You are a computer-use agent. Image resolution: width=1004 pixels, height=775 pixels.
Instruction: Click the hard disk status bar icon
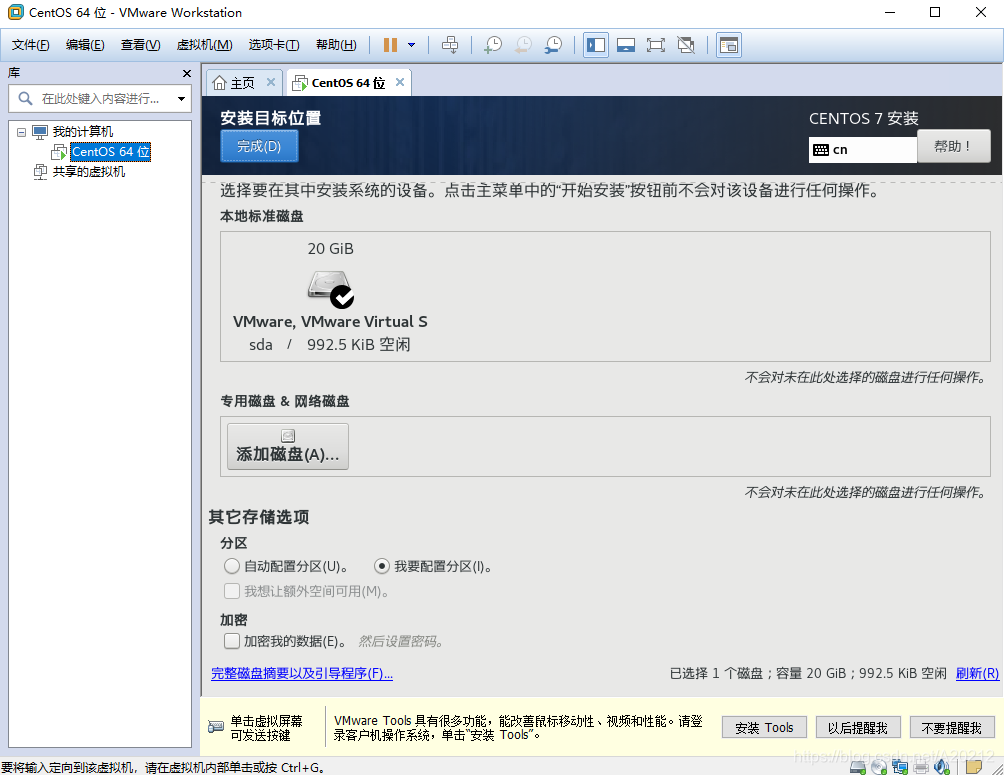[x=859, y=767]
